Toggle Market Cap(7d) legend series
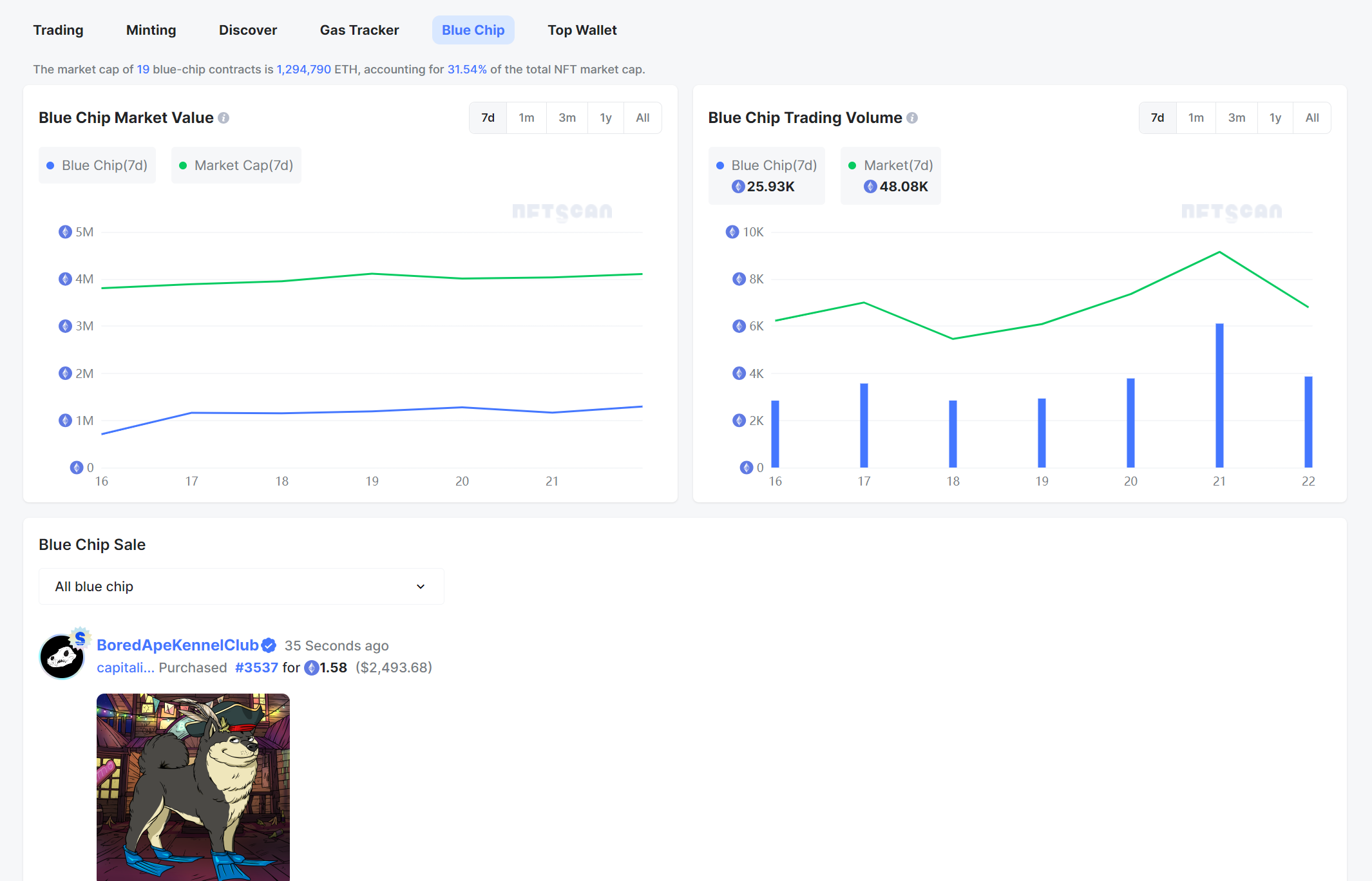 coord(236,166)
